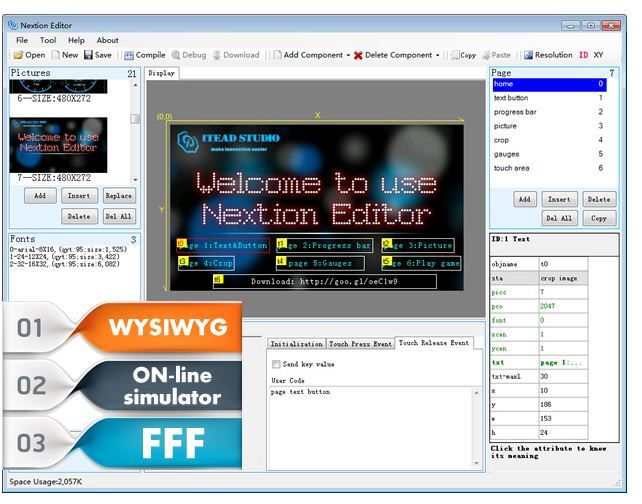Click the Download toolbar icon

coord(236,55)
